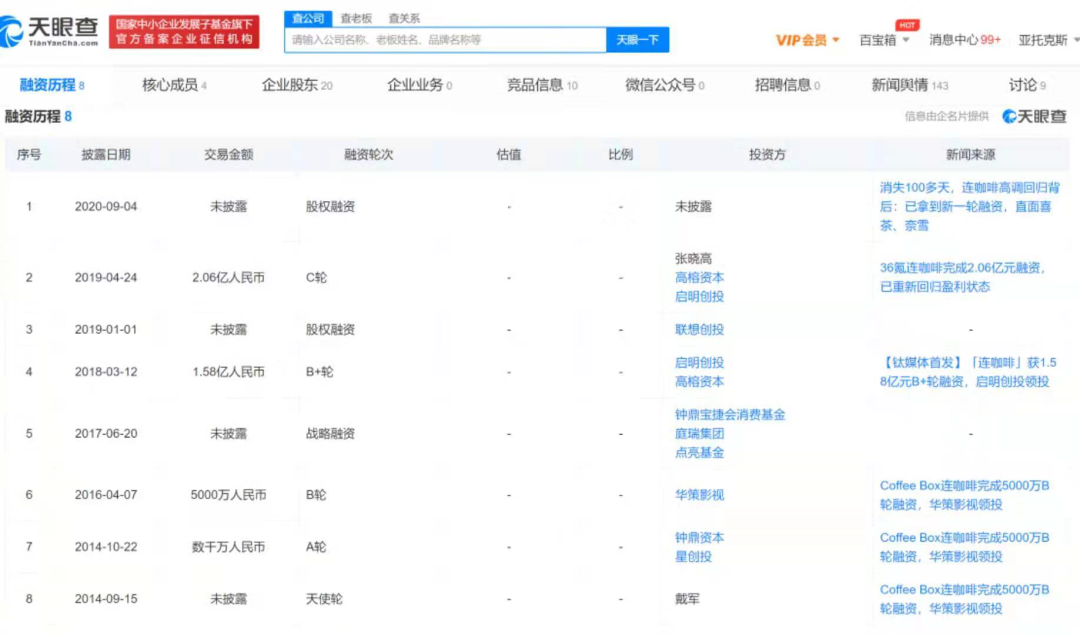Open the 核心成员 tab
The width and height of the screenshot is (1080, 635).
point(174,85)
